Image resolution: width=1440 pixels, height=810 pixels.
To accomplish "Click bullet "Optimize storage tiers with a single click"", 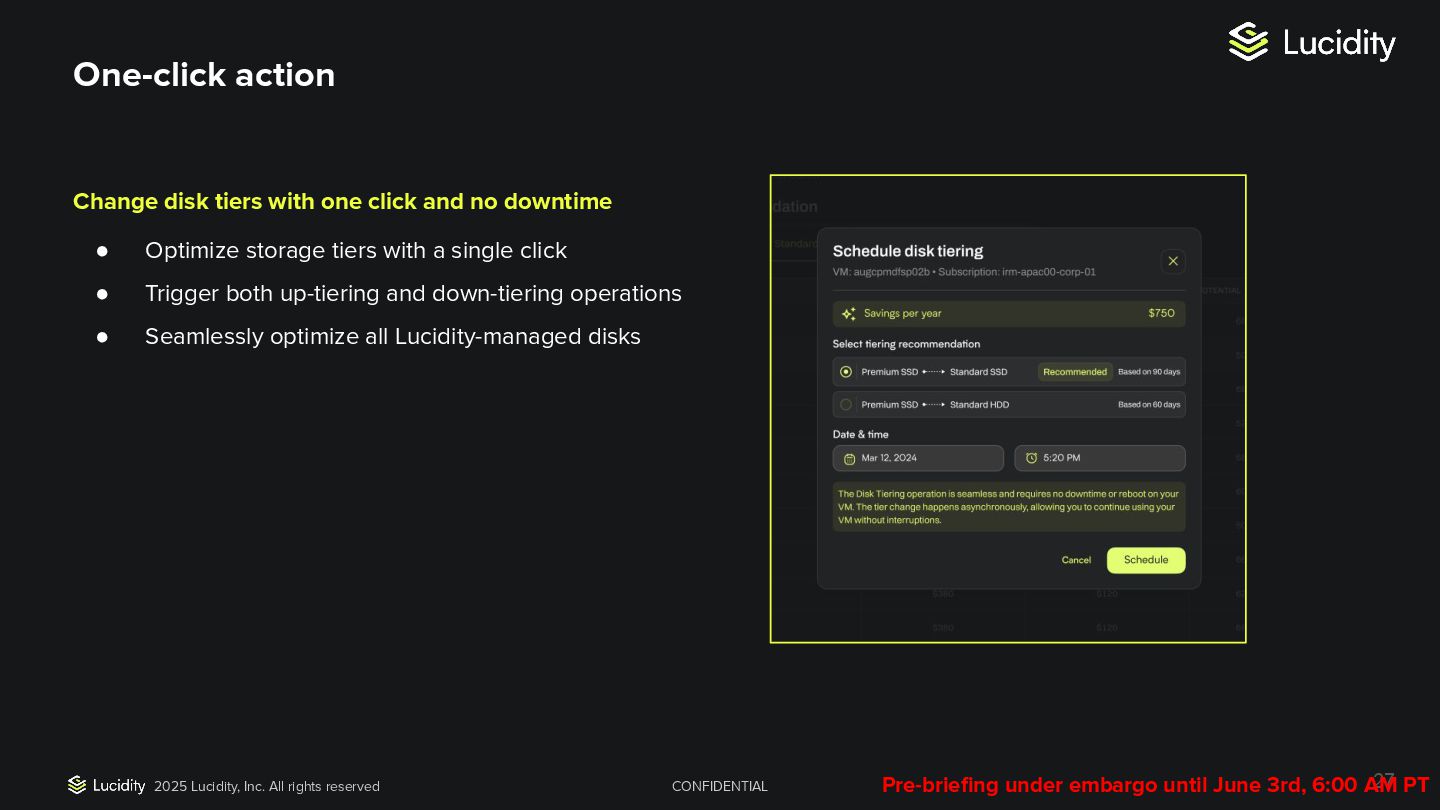I will pos(356,251).
